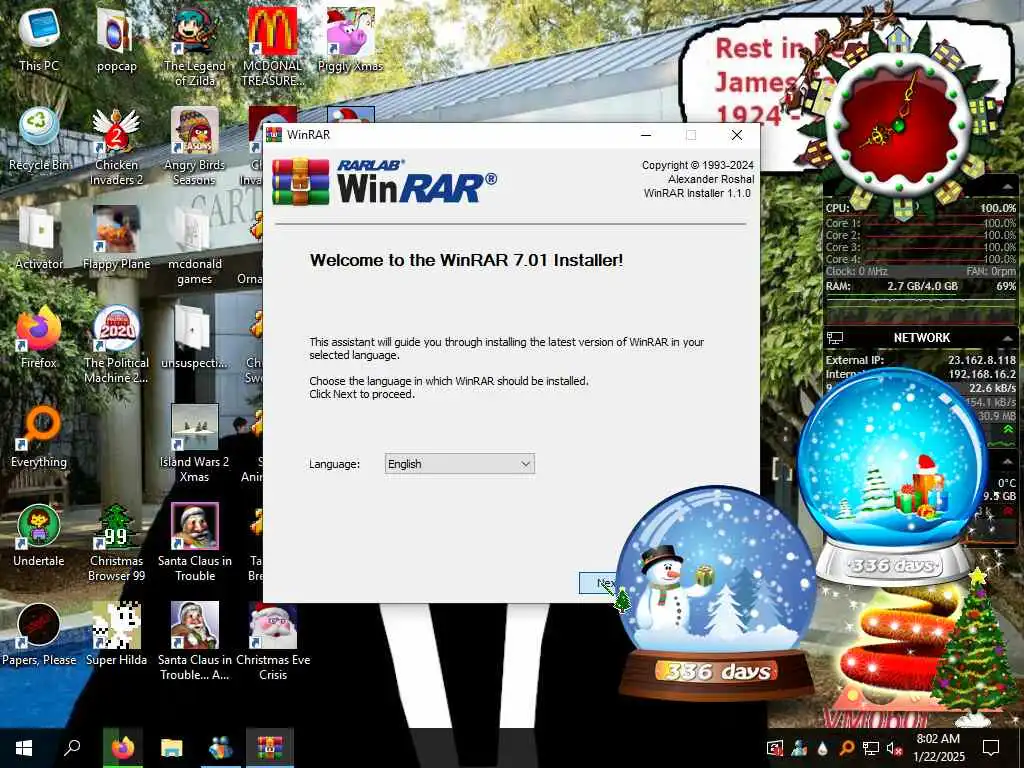The image size is (1024, 768).
Task: Click the muted volume tray icon
Action: (x=894, y=748)
